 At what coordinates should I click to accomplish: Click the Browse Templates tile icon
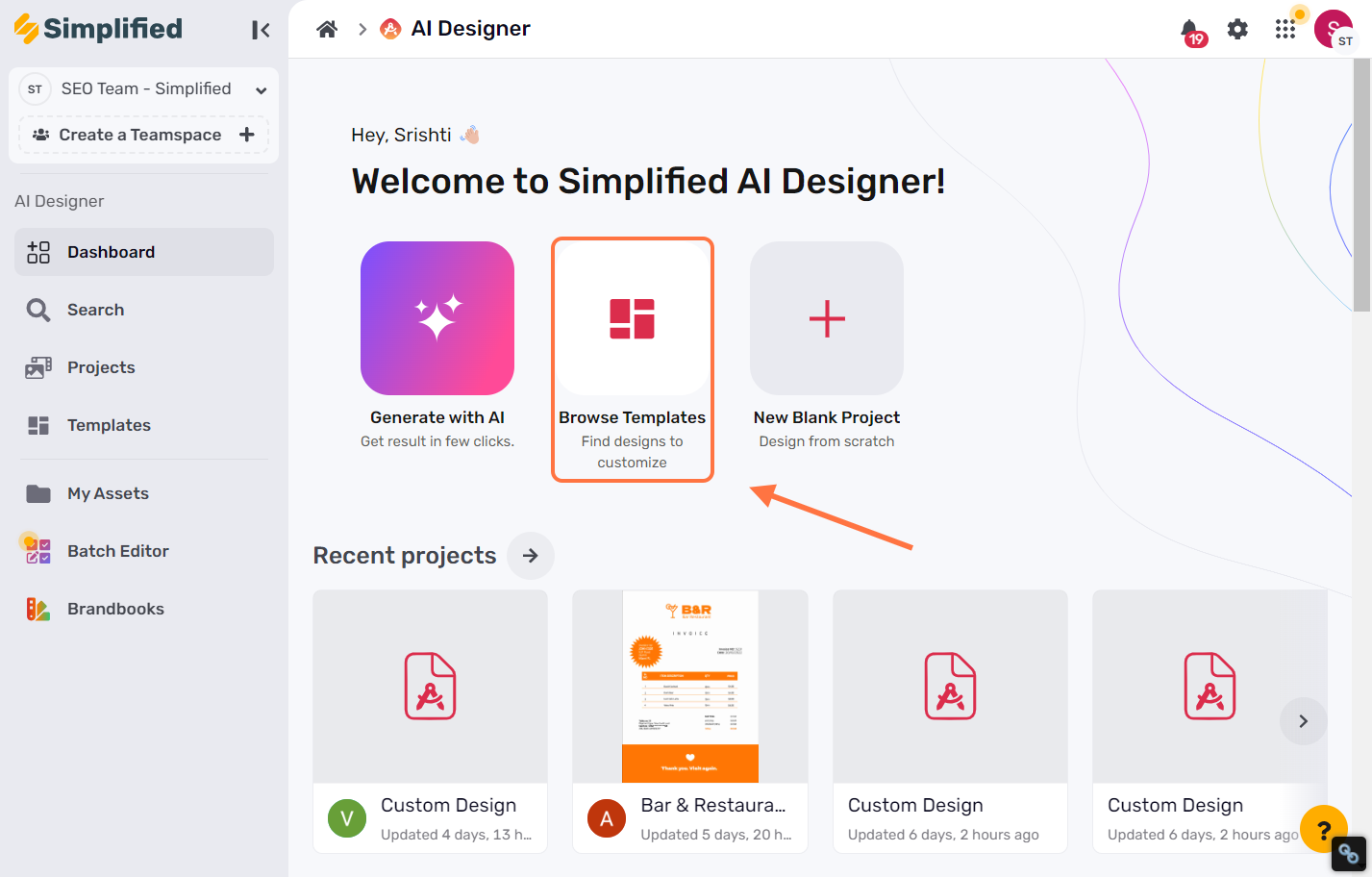(x=632, y=318)
